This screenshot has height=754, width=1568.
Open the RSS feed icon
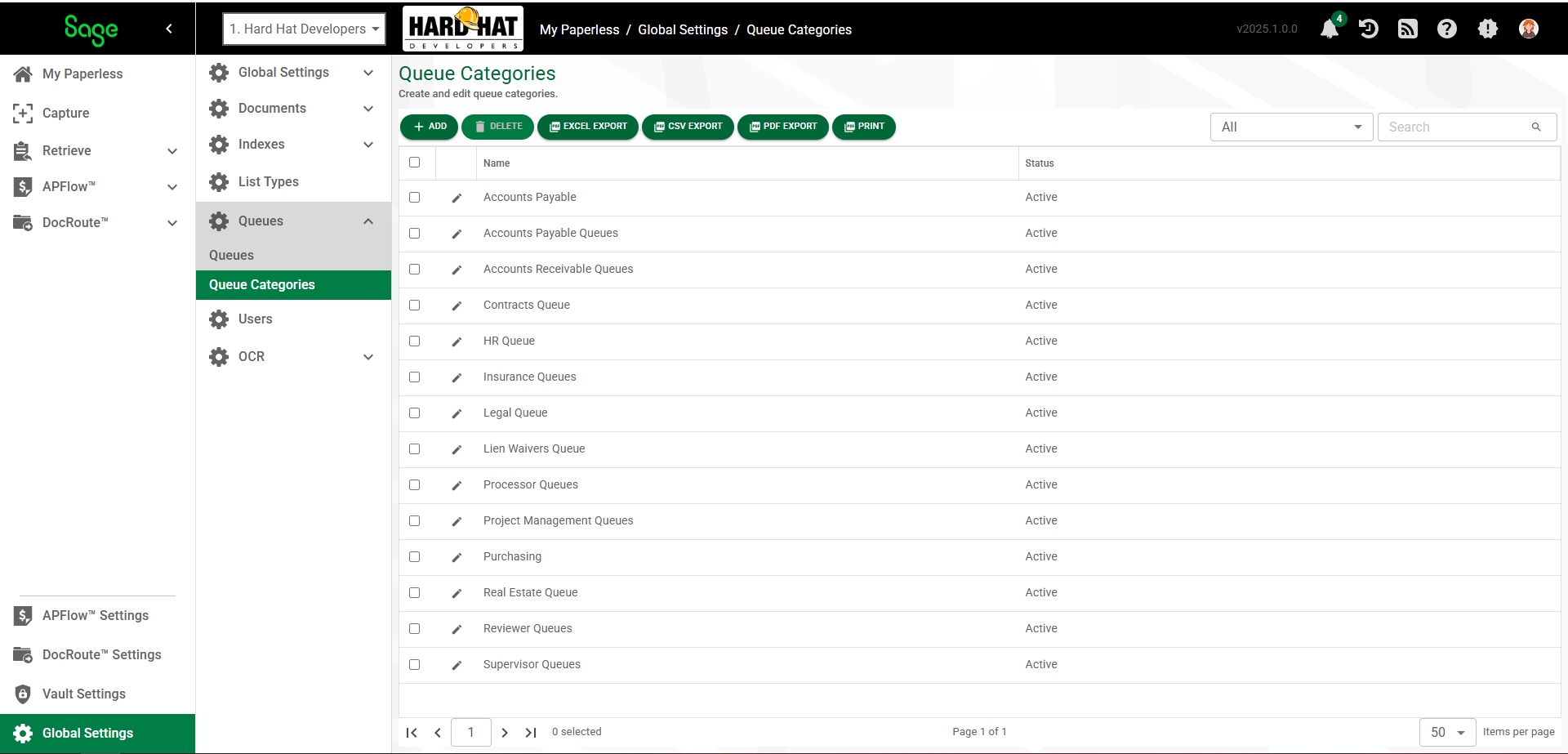click(x=1408, y=29)
